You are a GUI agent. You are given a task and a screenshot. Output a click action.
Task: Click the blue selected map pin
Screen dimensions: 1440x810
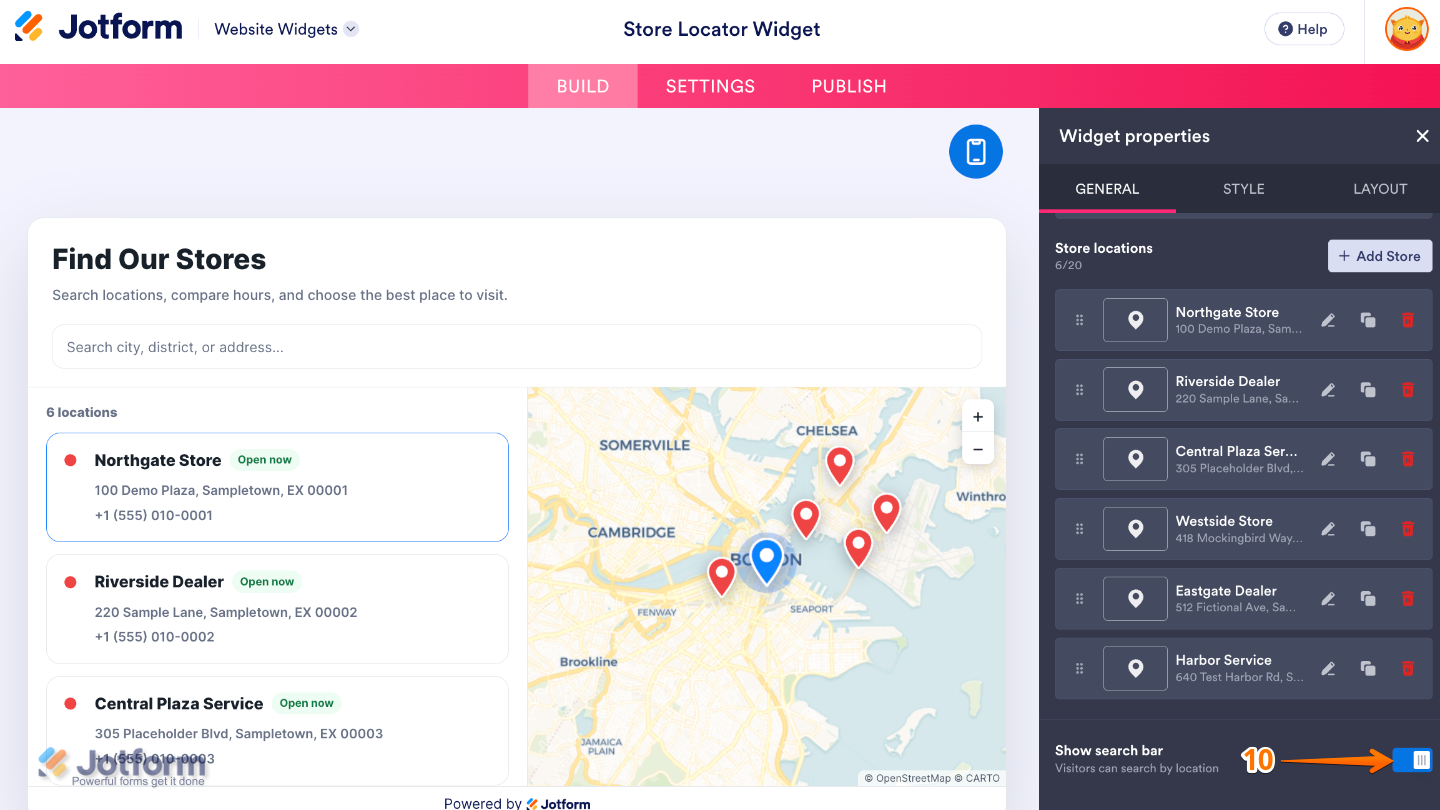[x=766, y=561]
